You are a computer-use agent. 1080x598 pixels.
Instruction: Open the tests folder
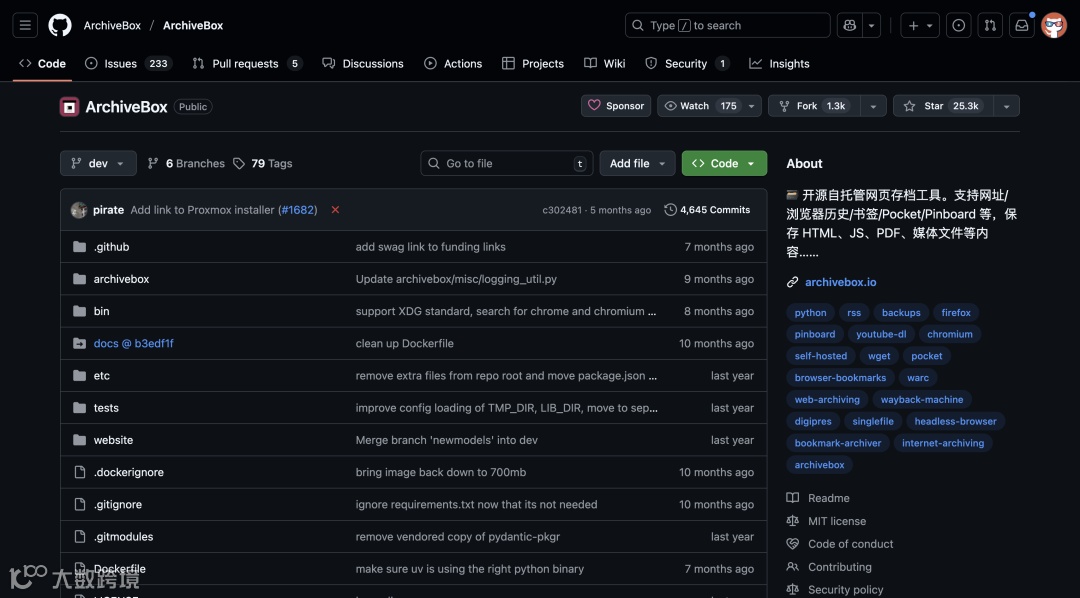(106, 408)
